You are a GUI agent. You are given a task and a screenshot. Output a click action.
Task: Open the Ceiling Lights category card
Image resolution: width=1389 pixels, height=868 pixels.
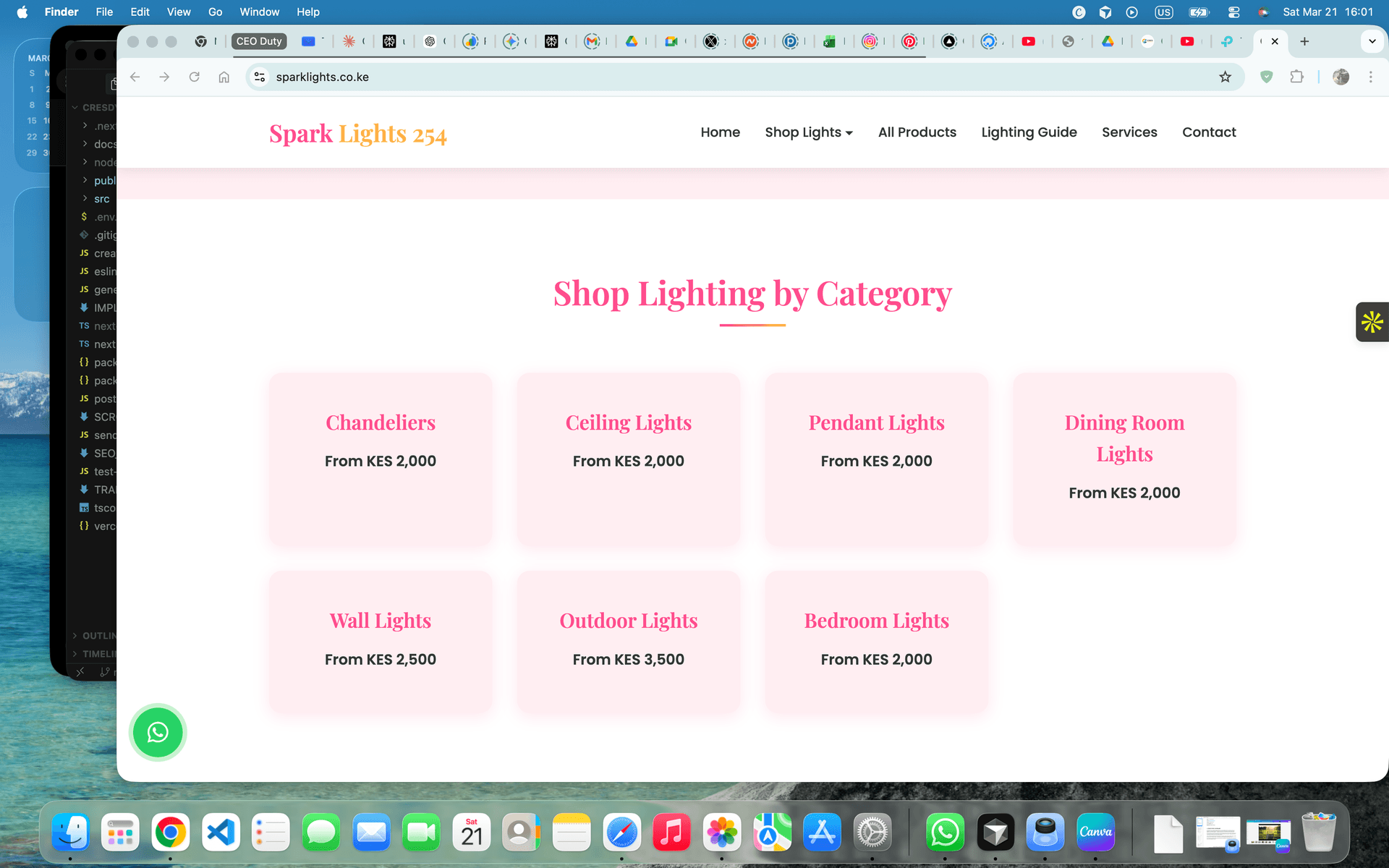tap(628, 459)
